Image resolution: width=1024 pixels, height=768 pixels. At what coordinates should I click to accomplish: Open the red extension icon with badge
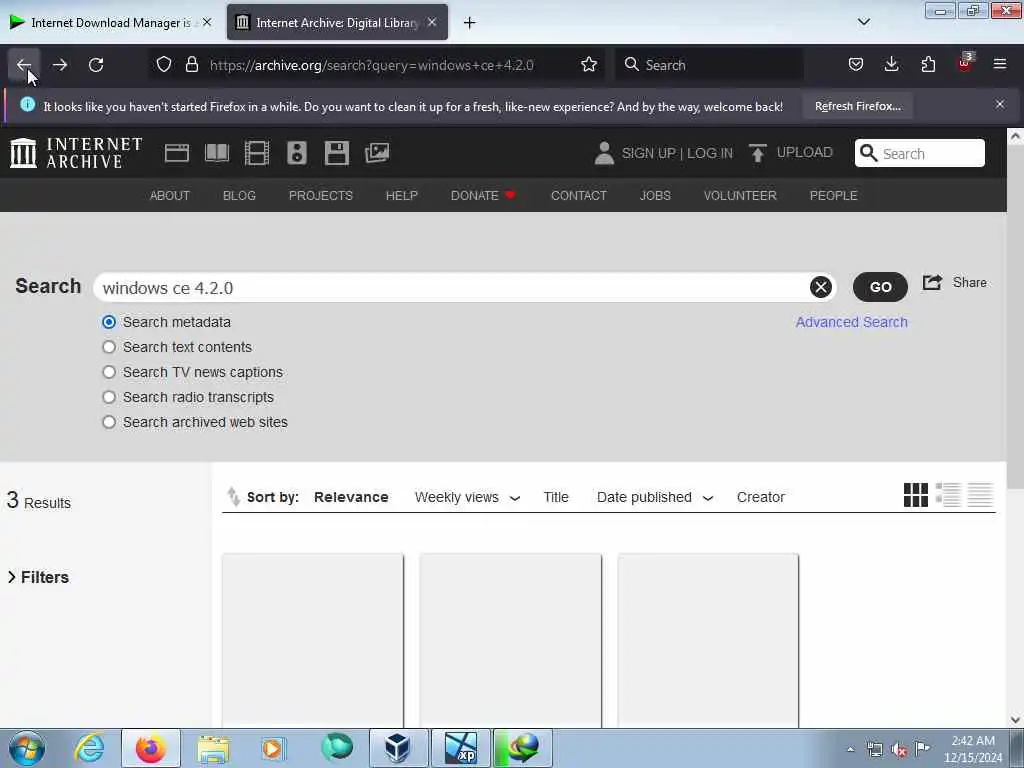pyautogui.click(x=965, y=63)
